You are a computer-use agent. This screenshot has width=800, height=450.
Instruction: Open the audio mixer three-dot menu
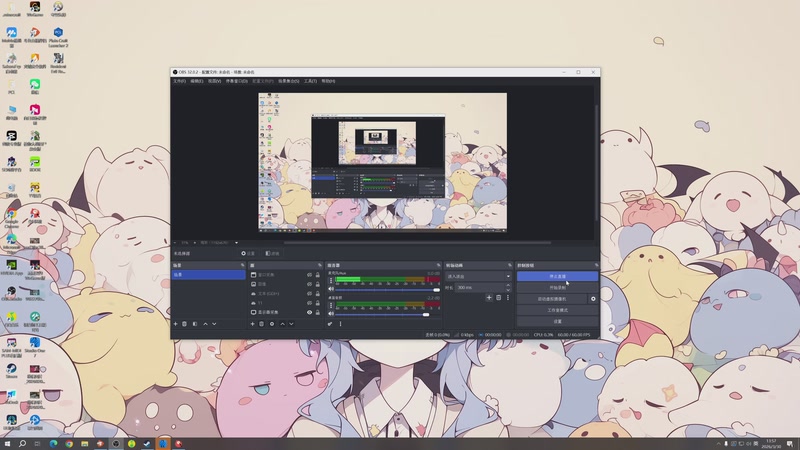(340, 324)
